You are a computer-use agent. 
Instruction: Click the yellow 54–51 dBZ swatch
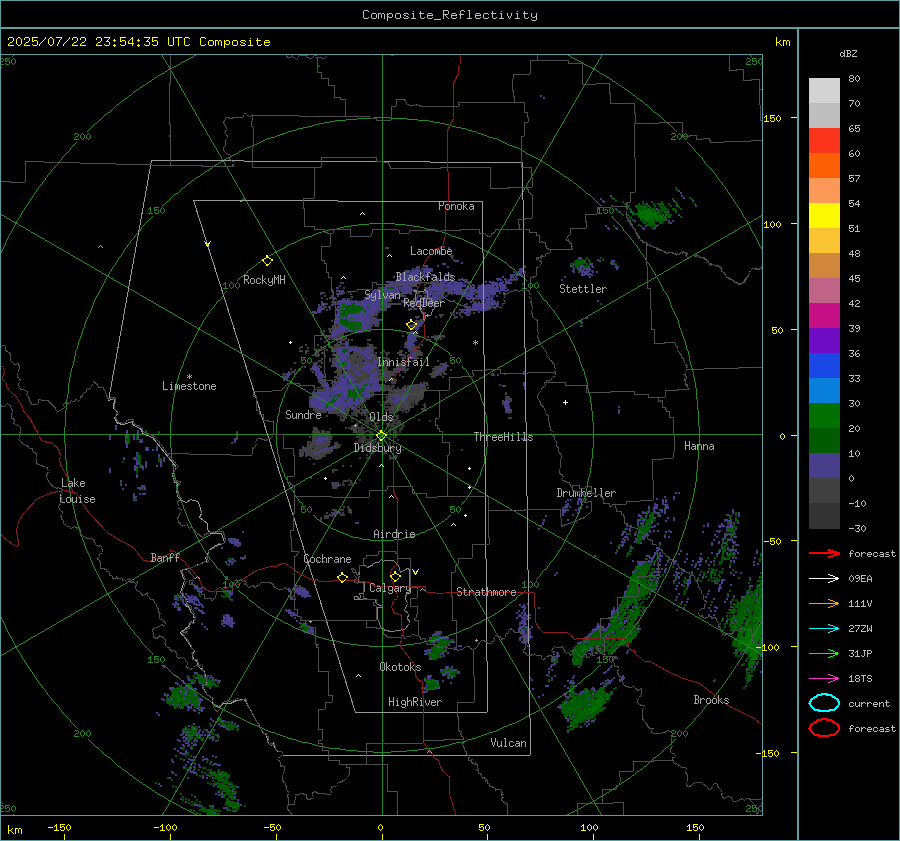[x=824, y=216]
